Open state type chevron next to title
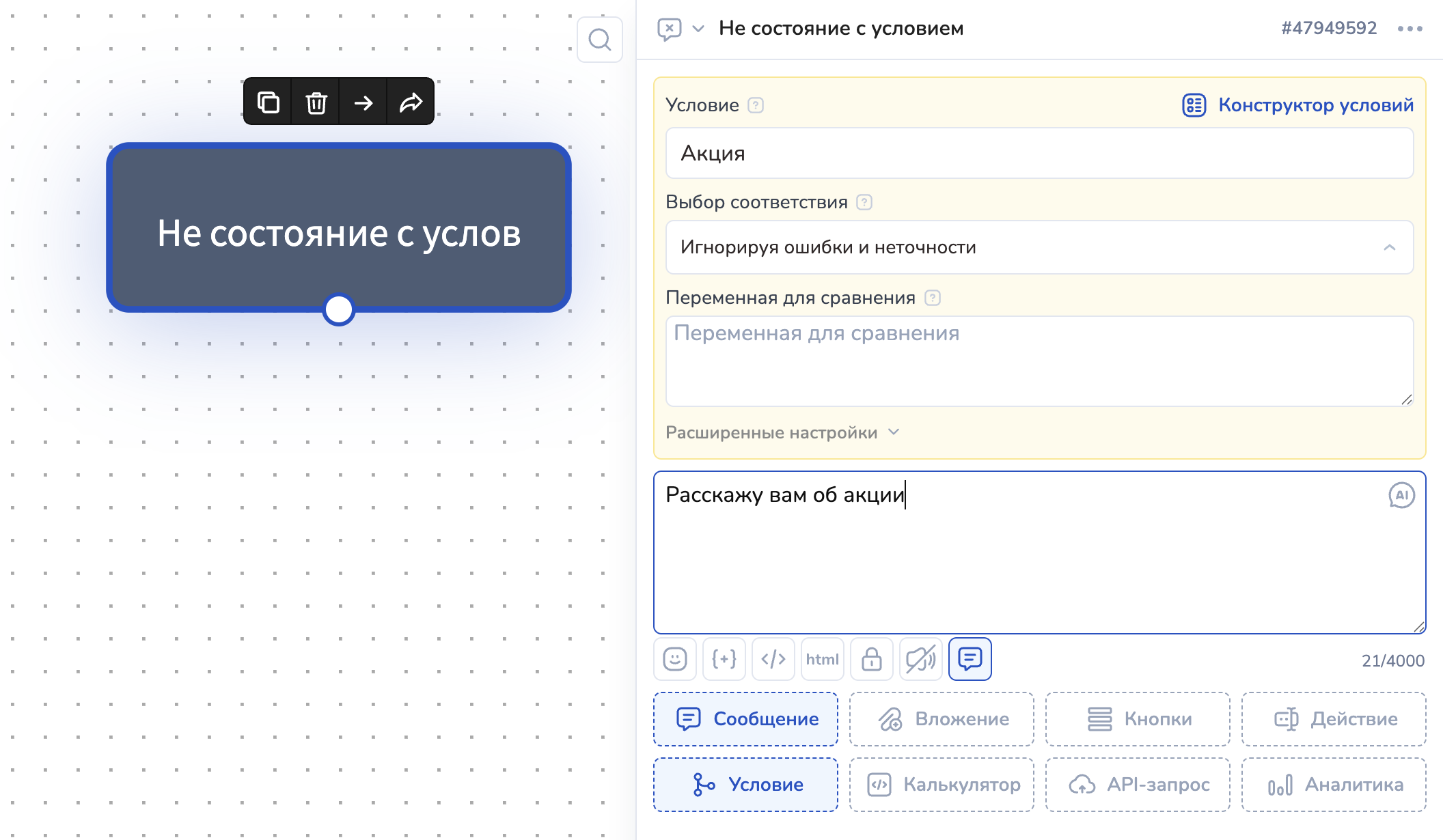 coord(698,29)
